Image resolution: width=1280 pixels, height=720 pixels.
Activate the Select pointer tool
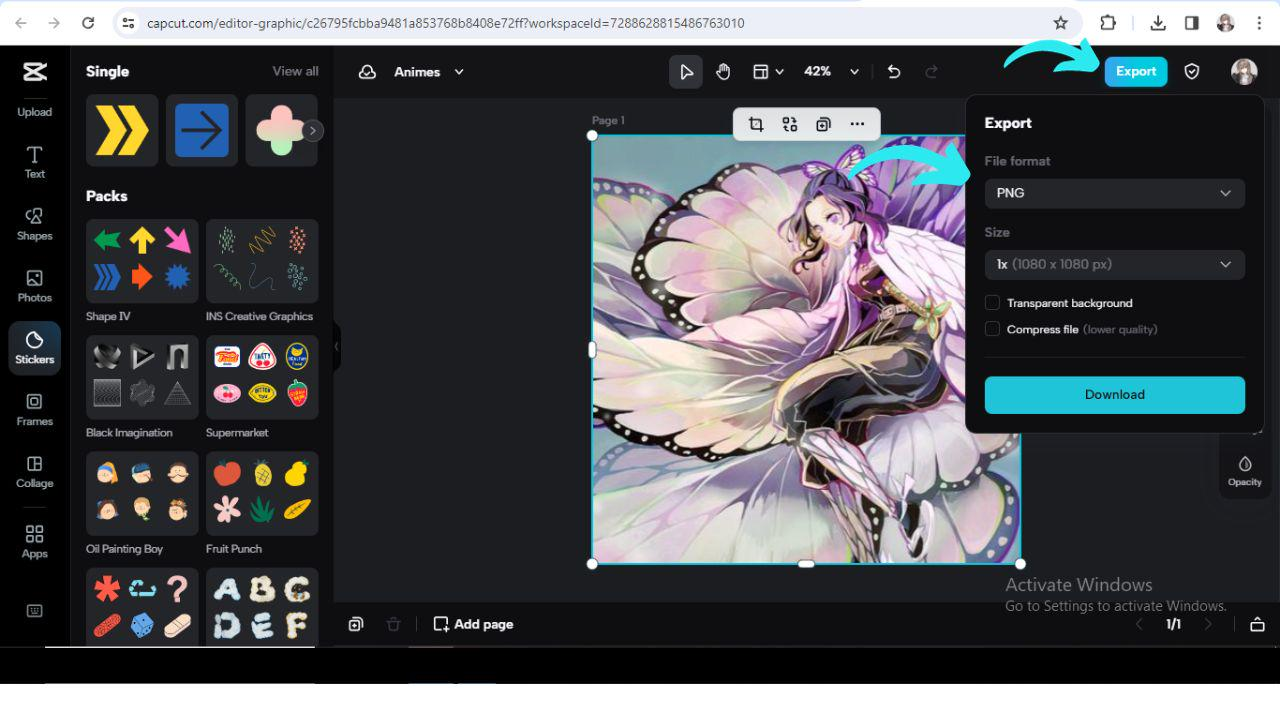pos(686,72)
